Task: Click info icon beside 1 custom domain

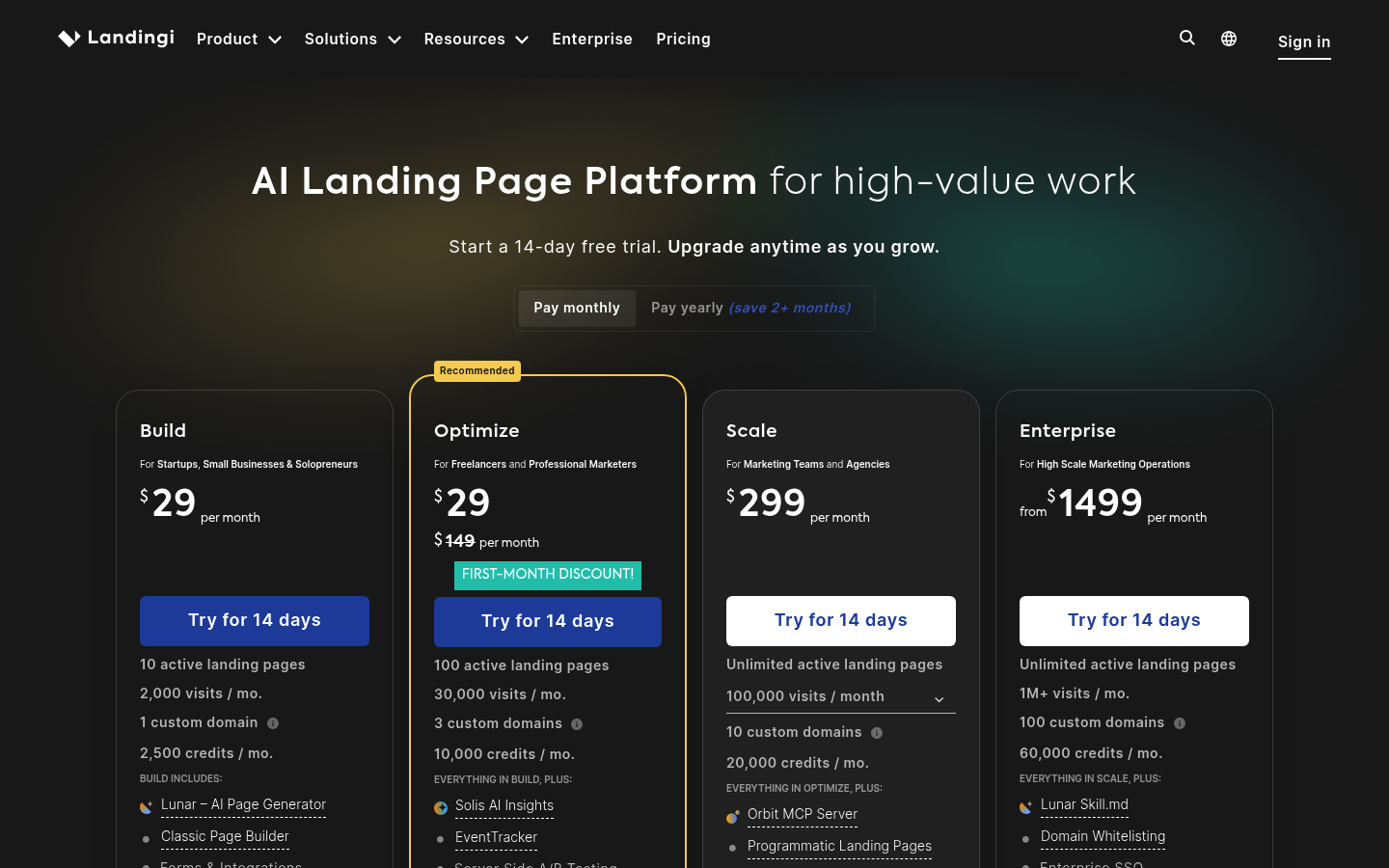Action: pos(273,723)
